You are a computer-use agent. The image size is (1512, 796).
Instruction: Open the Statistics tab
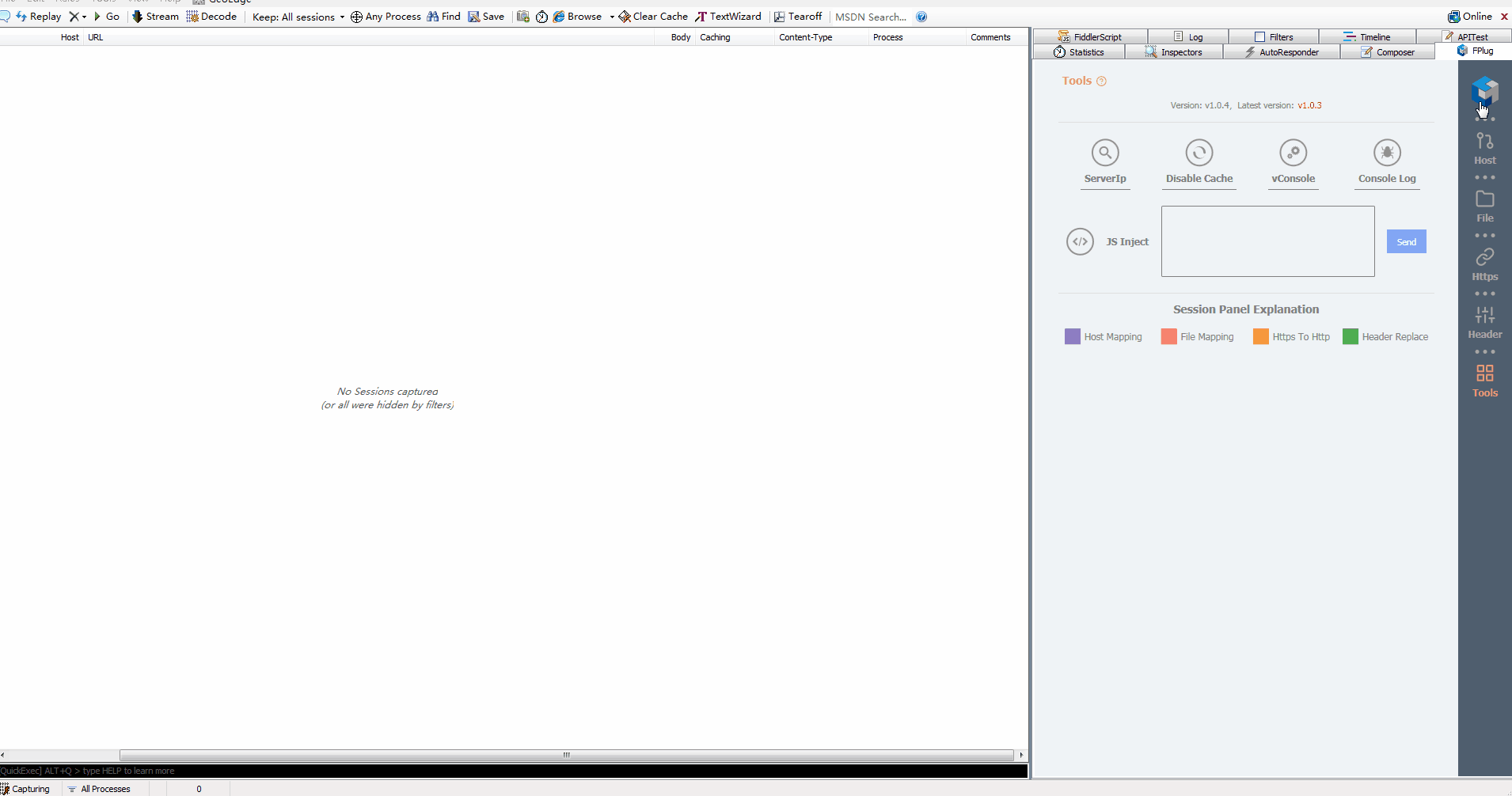click(1079, 52)
